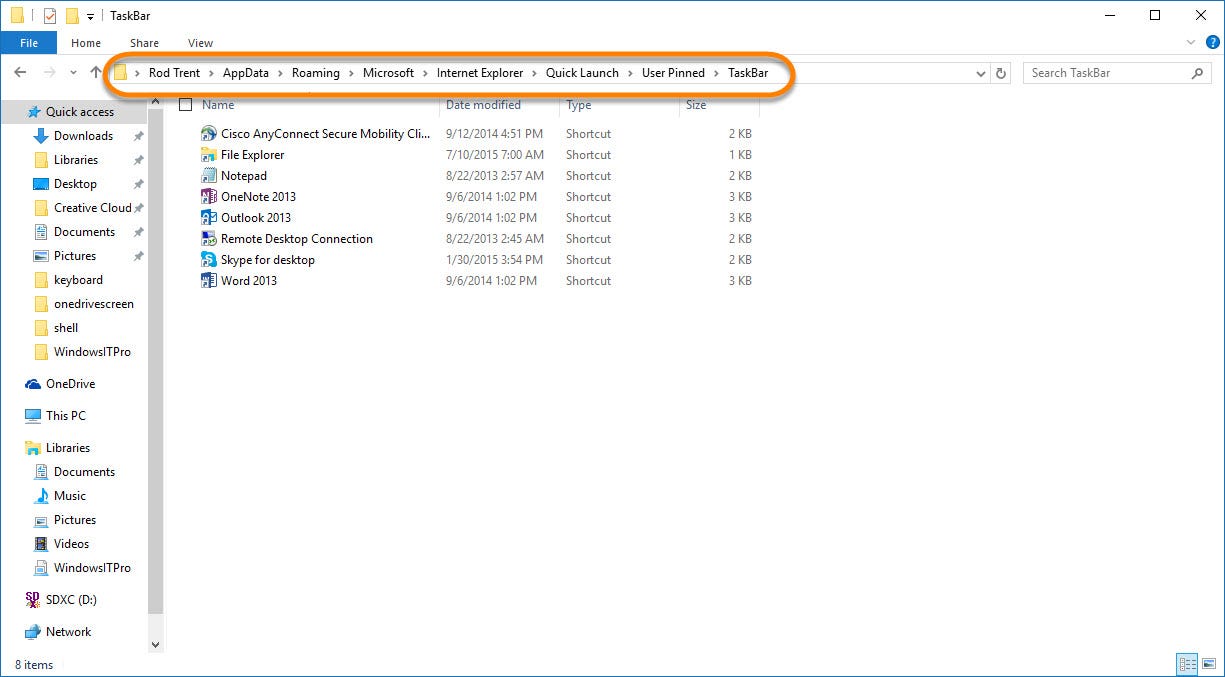Navigate back using the back arrow
The width and height of the screenshot is (1225, 677).
21,72
